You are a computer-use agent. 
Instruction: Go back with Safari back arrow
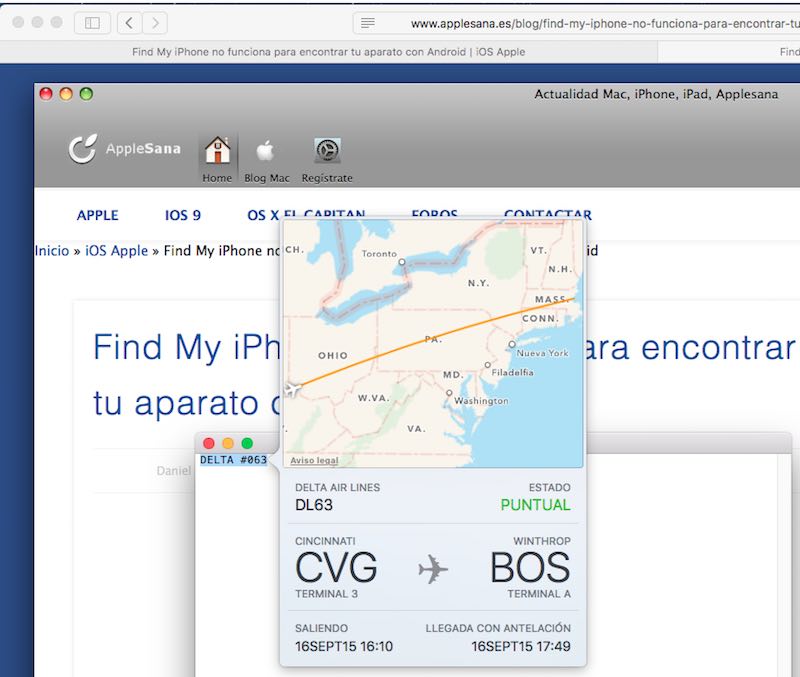[x=130, y=23]
